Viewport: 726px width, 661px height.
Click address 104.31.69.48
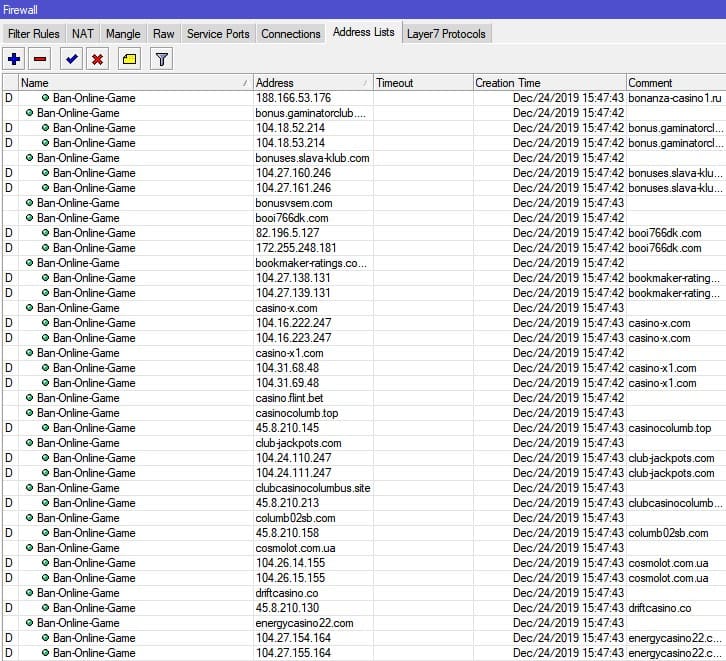(288, 383)
